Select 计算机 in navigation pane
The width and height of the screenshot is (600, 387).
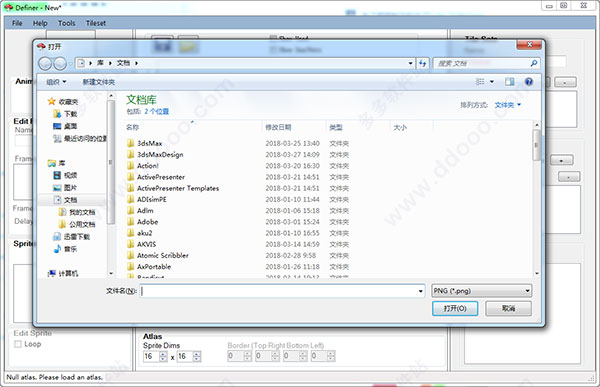click(63, 273)
